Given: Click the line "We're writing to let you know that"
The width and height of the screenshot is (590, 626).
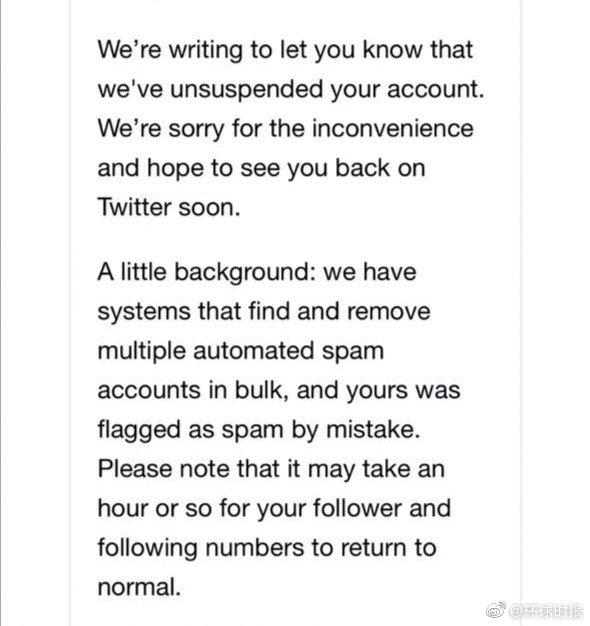Looking at the screenshot, I should 285,50.
